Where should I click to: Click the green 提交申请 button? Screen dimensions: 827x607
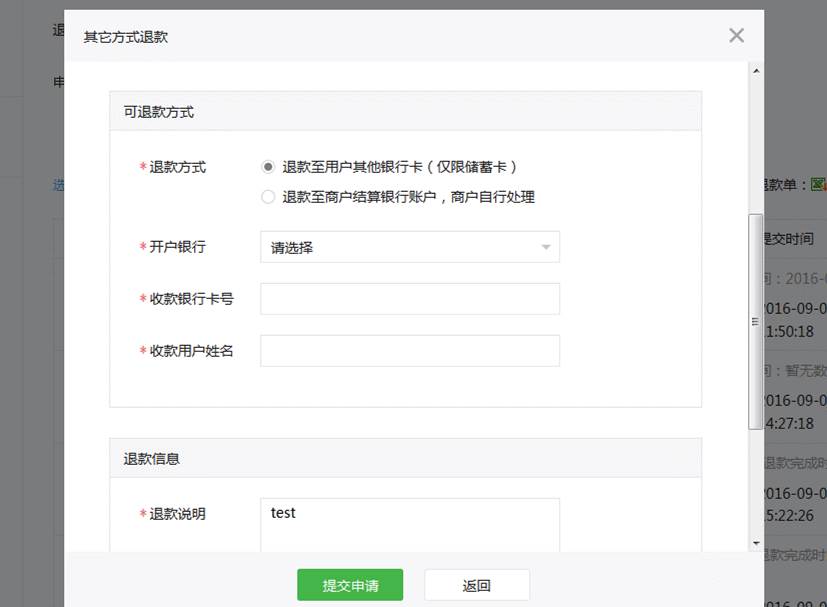[350, 585]
